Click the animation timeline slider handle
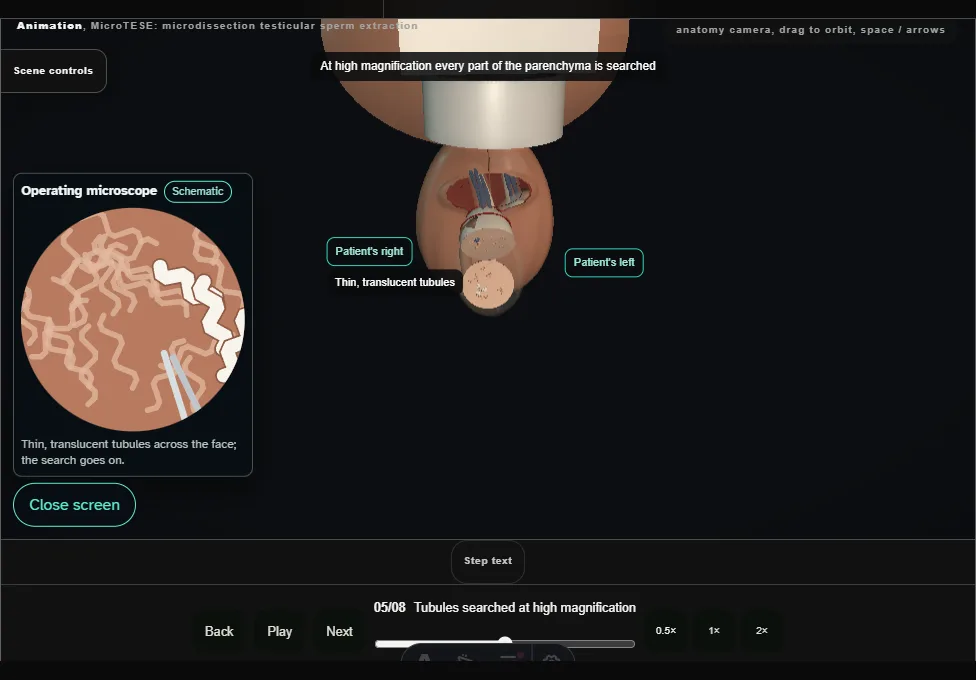The width and height of the screenshot is (976, 680). click(x=505, y=642)
